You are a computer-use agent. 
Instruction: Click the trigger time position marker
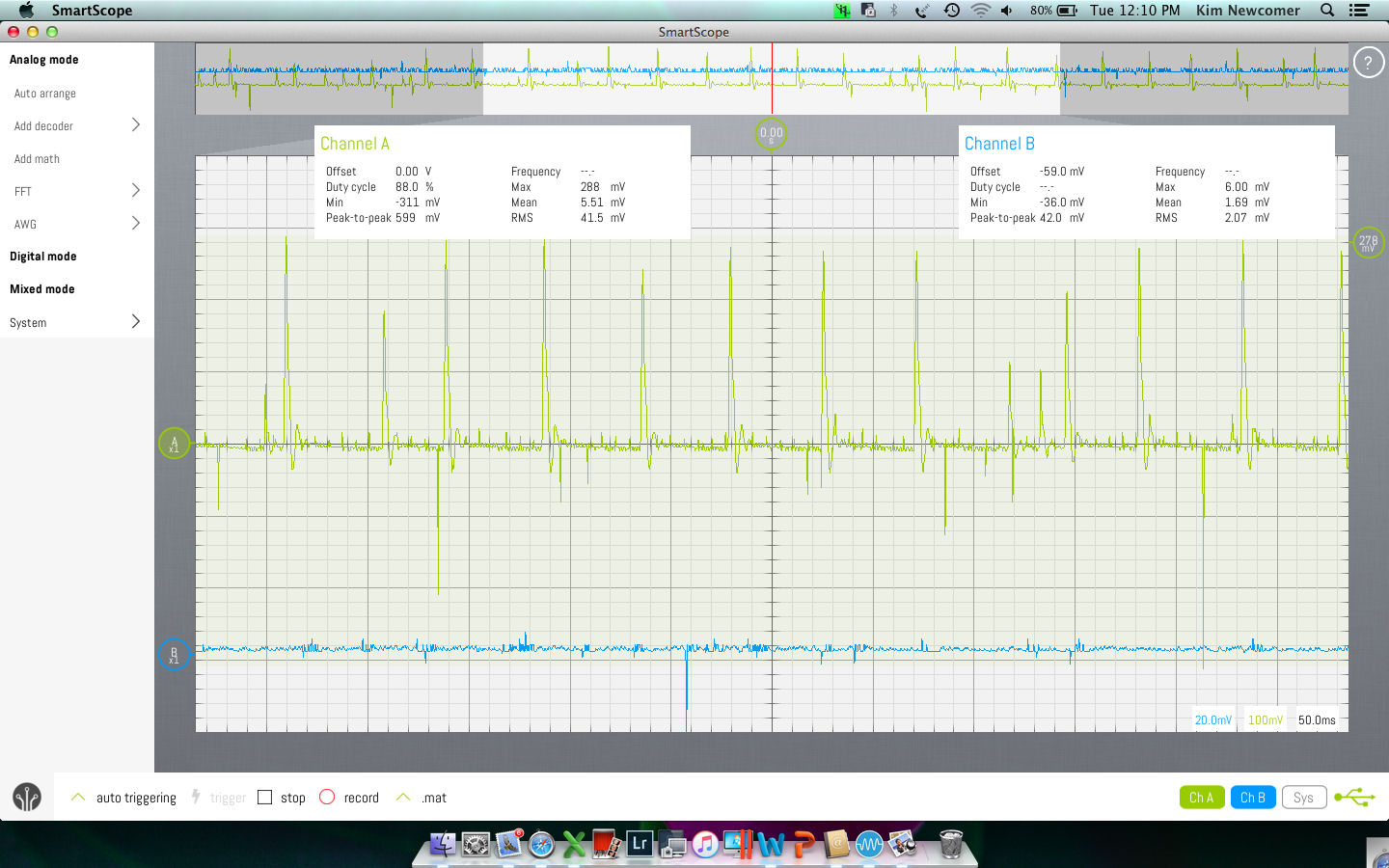pyautogui.click(x=771, y=134)
